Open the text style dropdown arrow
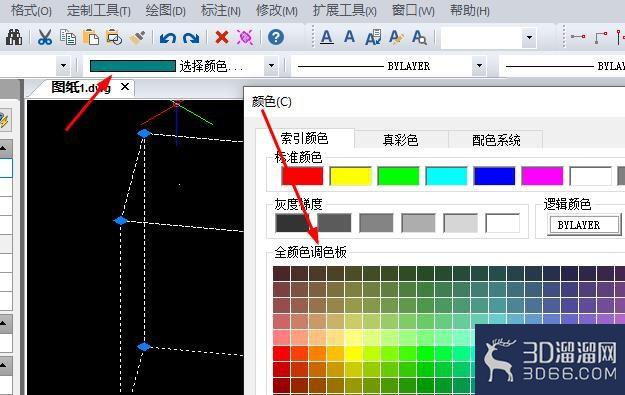Screen dimensions: 625x395 [529, 38]
